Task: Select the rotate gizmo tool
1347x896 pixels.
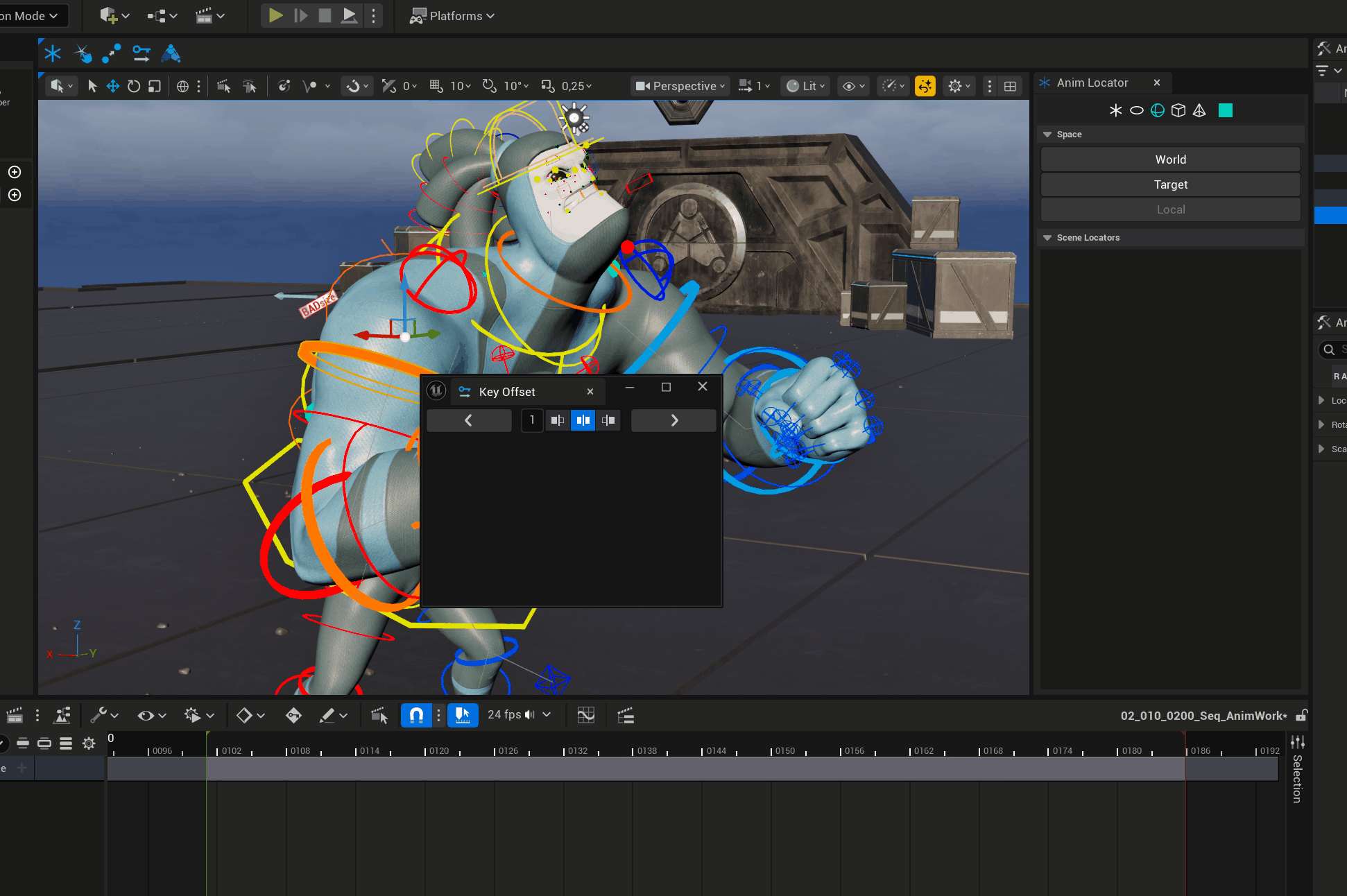Action: point(134,86)
